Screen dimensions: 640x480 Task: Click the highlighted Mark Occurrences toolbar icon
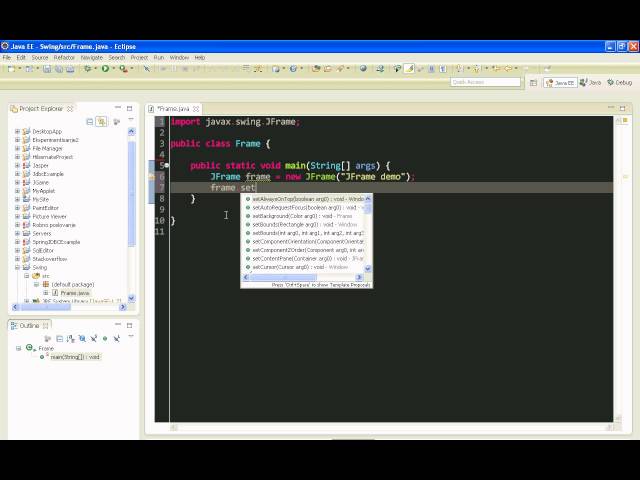pyautogui.click(x=409, y=69)
